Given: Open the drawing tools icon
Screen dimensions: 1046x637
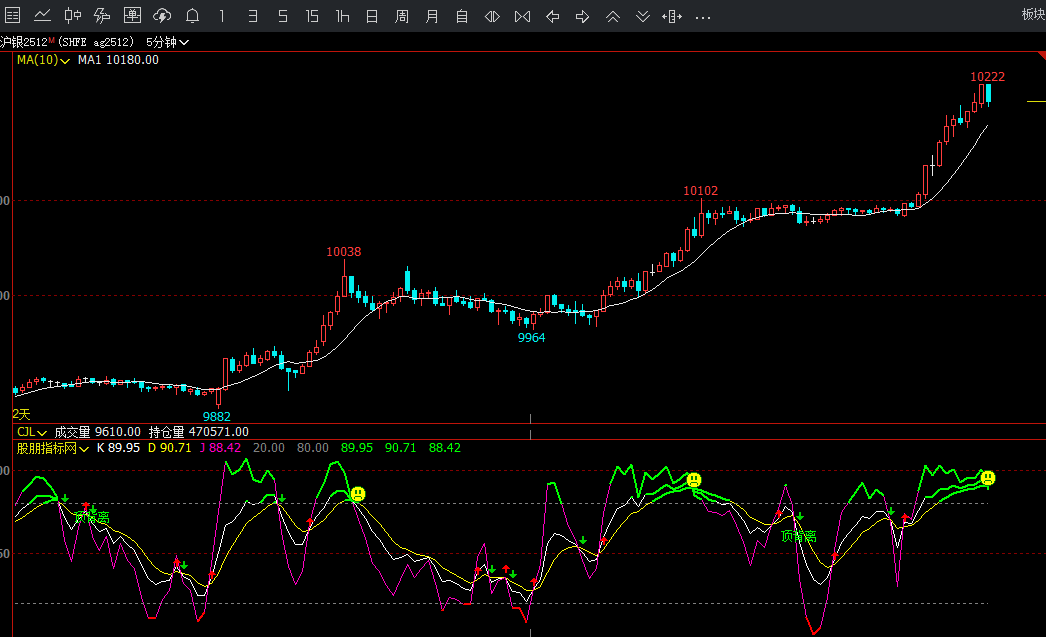Looking at the screenshot, I should coord(132,15).
